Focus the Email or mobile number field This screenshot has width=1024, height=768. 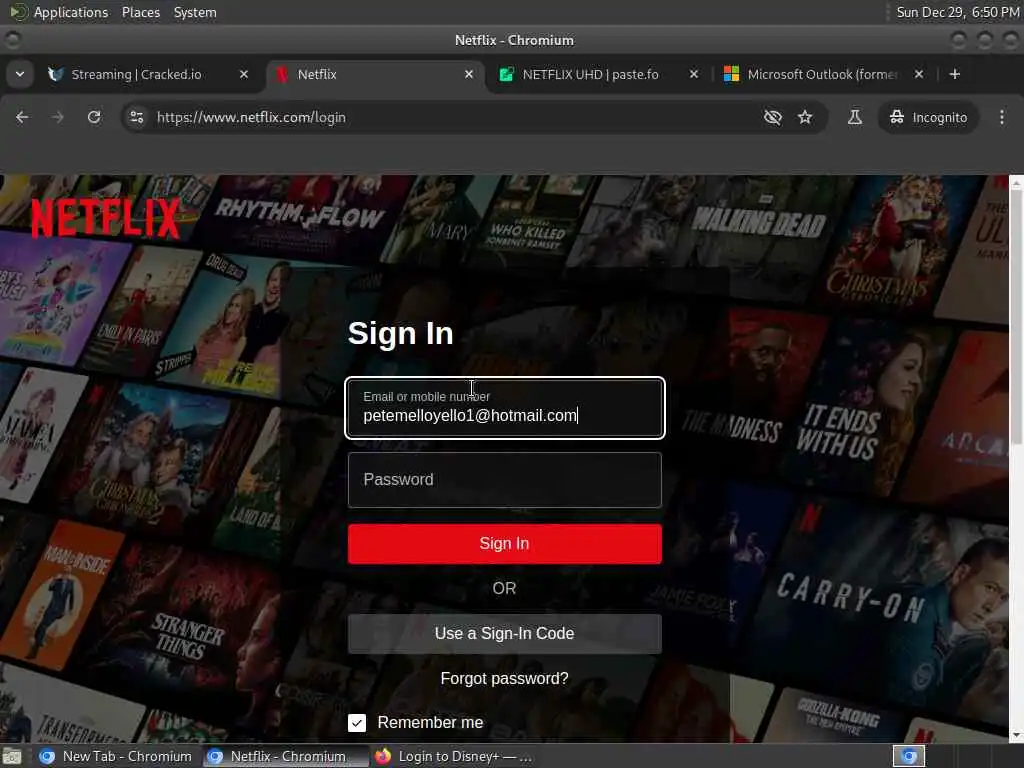point(505,408)
